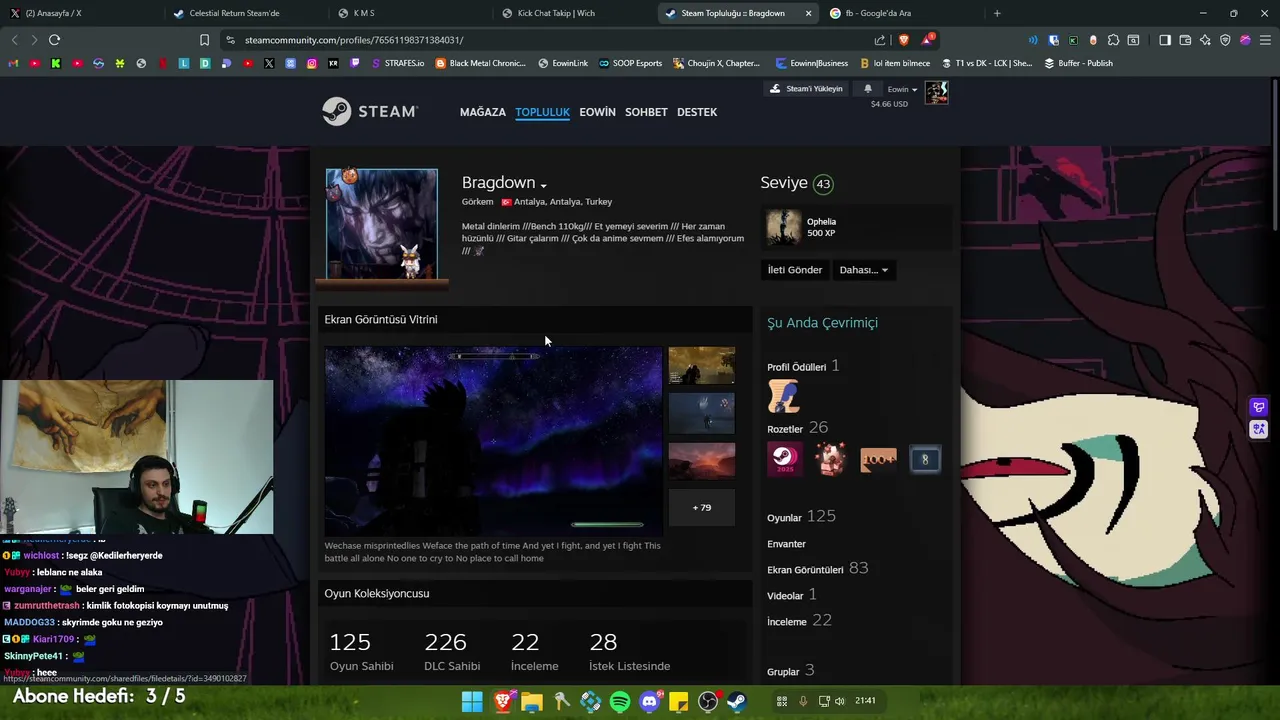Click the X bookmark icon in bookmarks bar

click(x=269, y=63)
